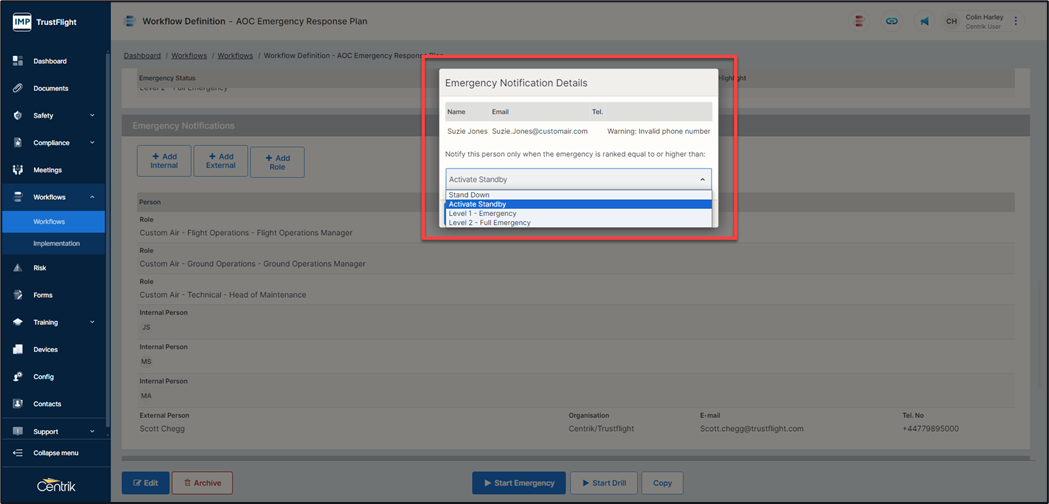Choose Stand Down from the list

(x=469, y=195)
